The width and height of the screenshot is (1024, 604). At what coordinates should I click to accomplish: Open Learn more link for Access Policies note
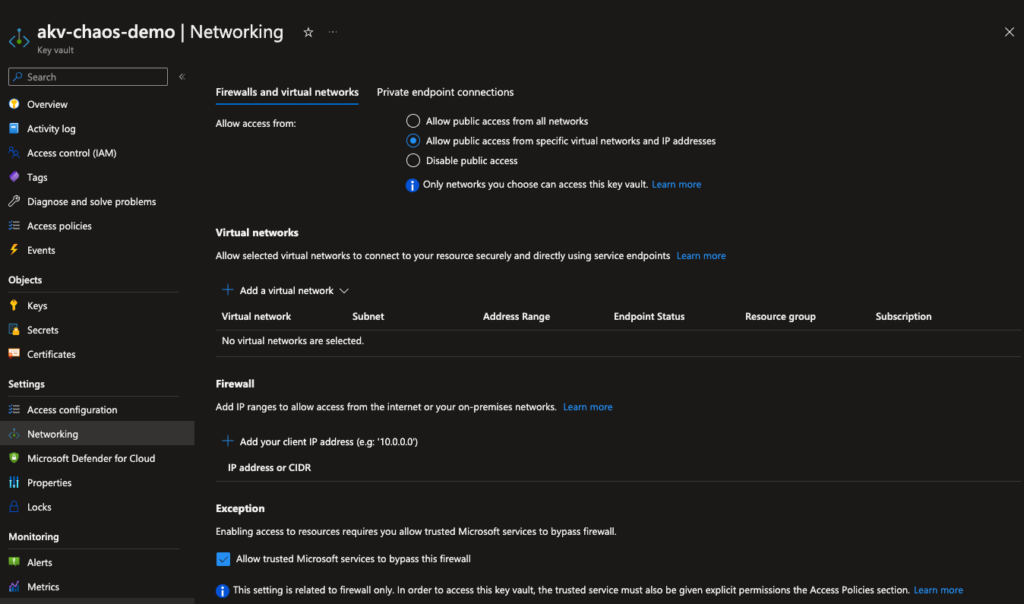click(x=938, y=590)
